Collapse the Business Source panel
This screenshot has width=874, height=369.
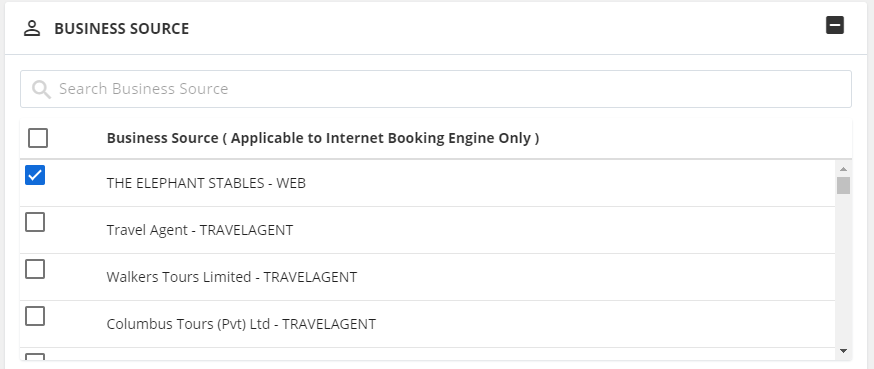click(x=834, y=25)
